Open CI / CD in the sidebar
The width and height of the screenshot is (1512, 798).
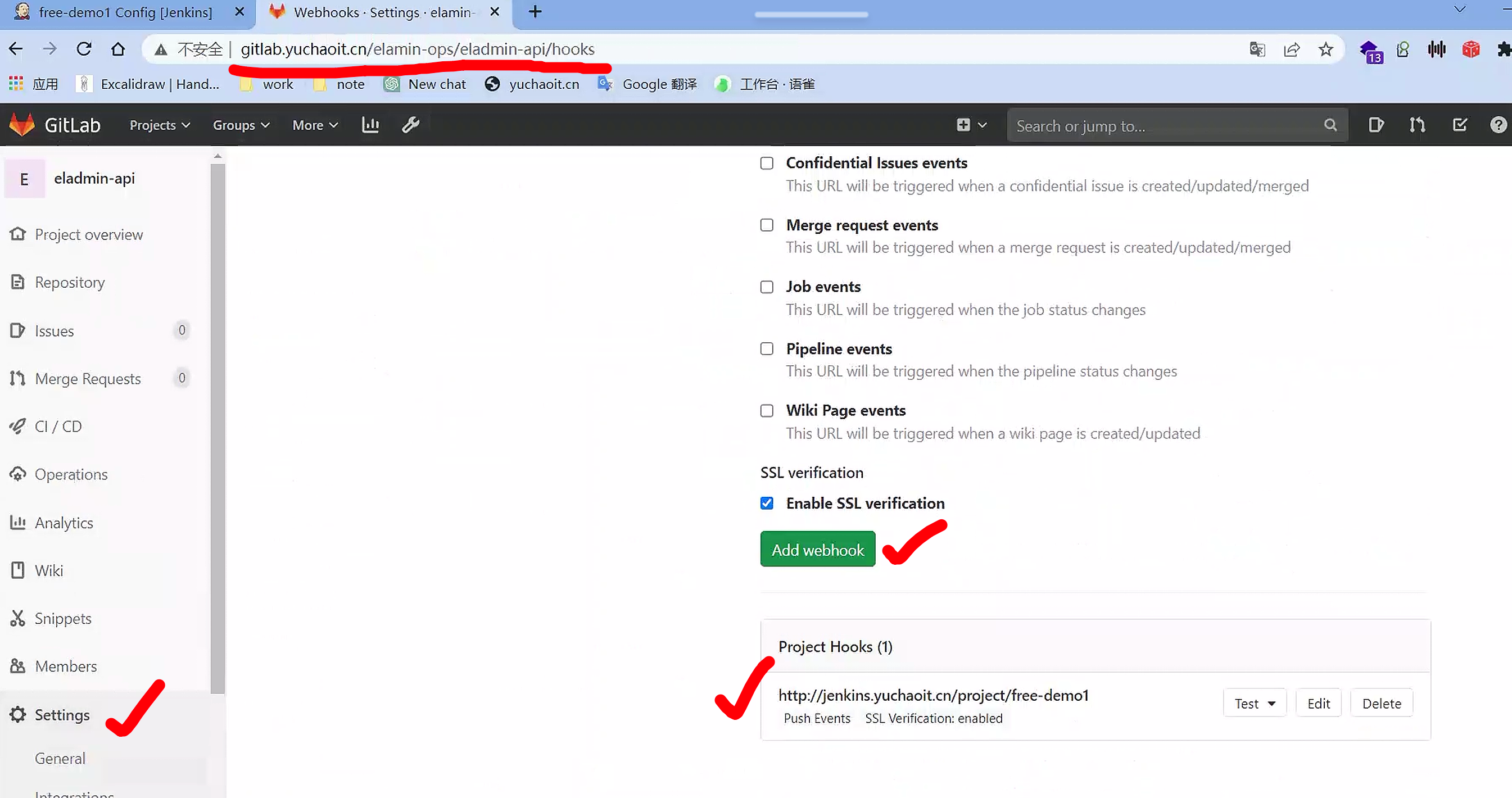pyautogui.click(x=58, y=427)
